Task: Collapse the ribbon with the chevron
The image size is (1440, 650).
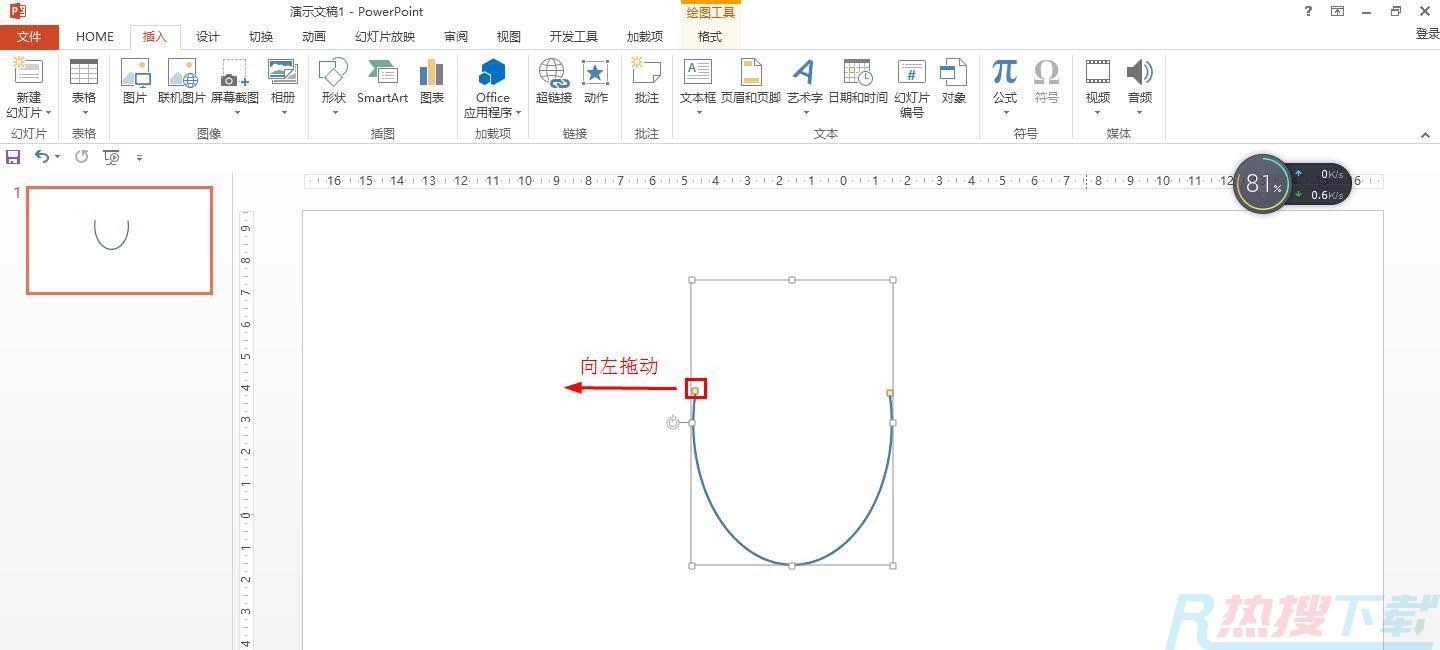Action: (1425, 133)
